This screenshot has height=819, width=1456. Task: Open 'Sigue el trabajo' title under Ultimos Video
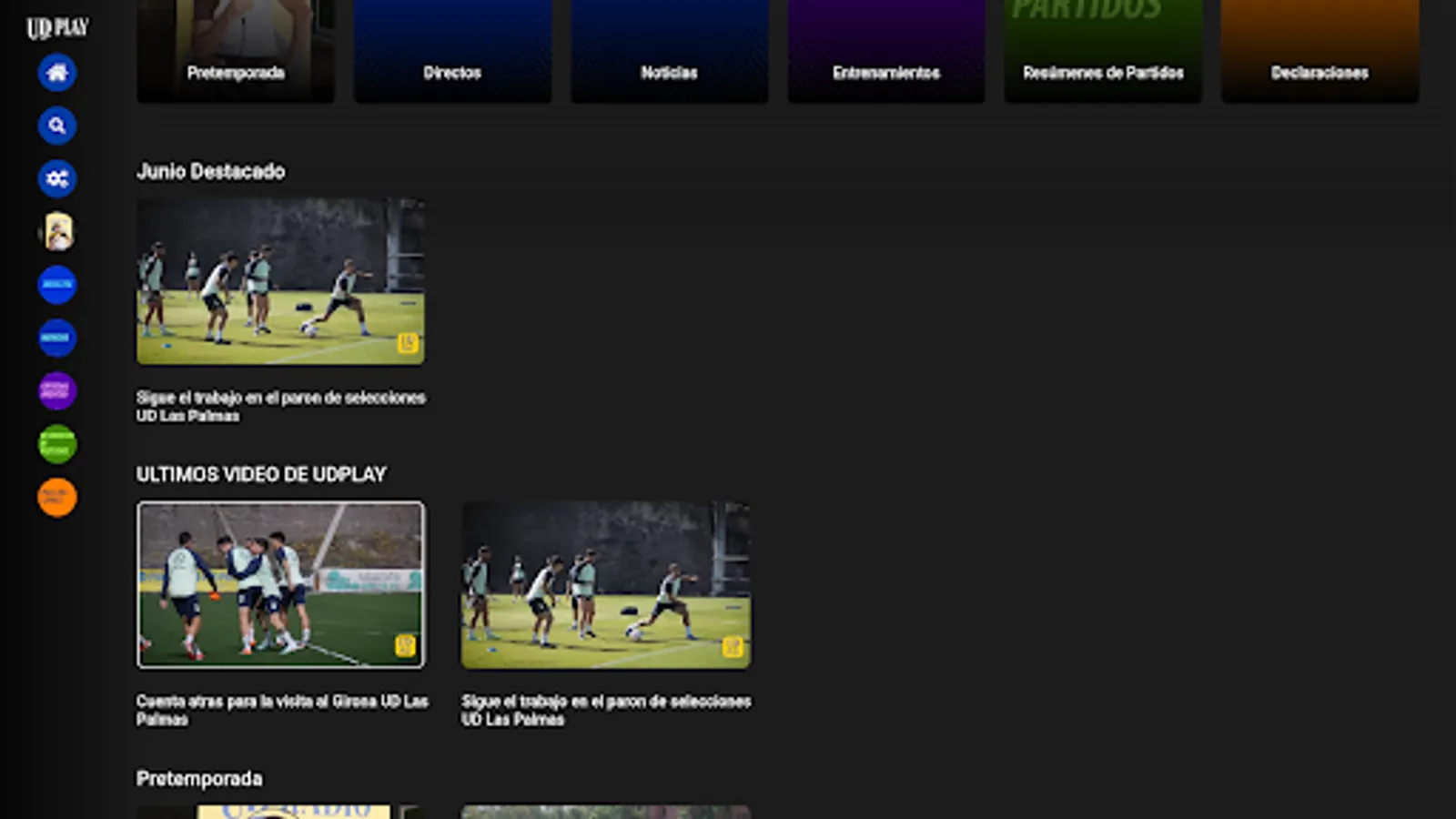[606, 710]
